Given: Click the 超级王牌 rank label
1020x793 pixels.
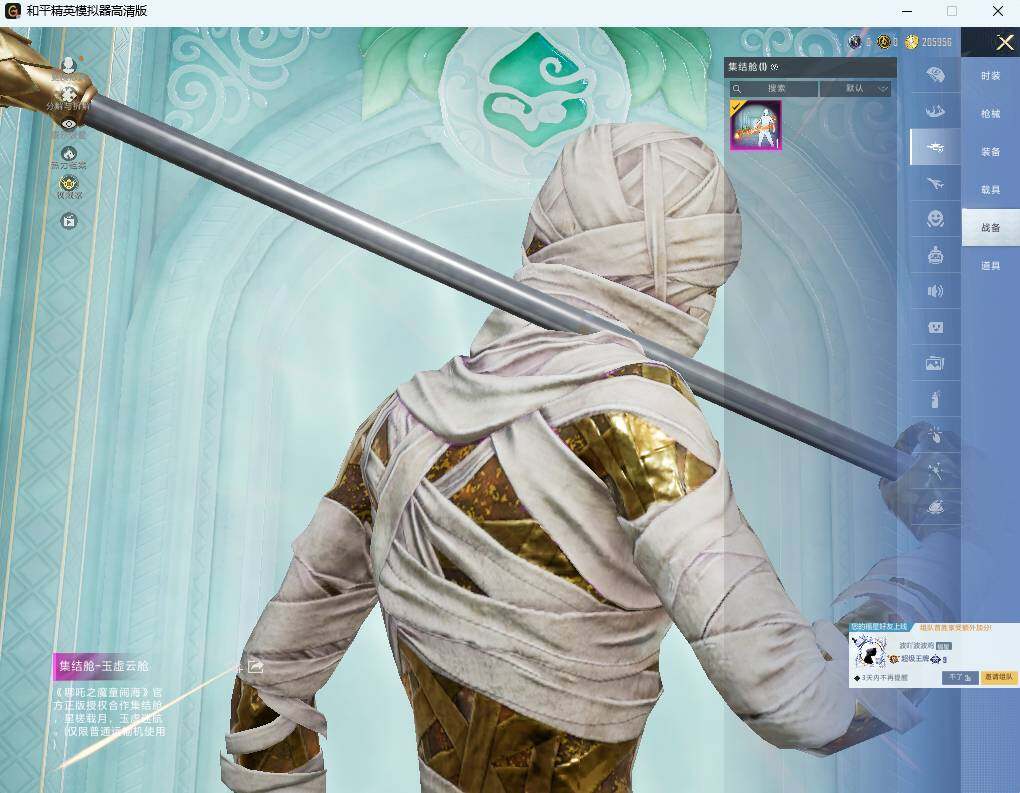Looking at the screenshot, I should click(x=915, y=659).
